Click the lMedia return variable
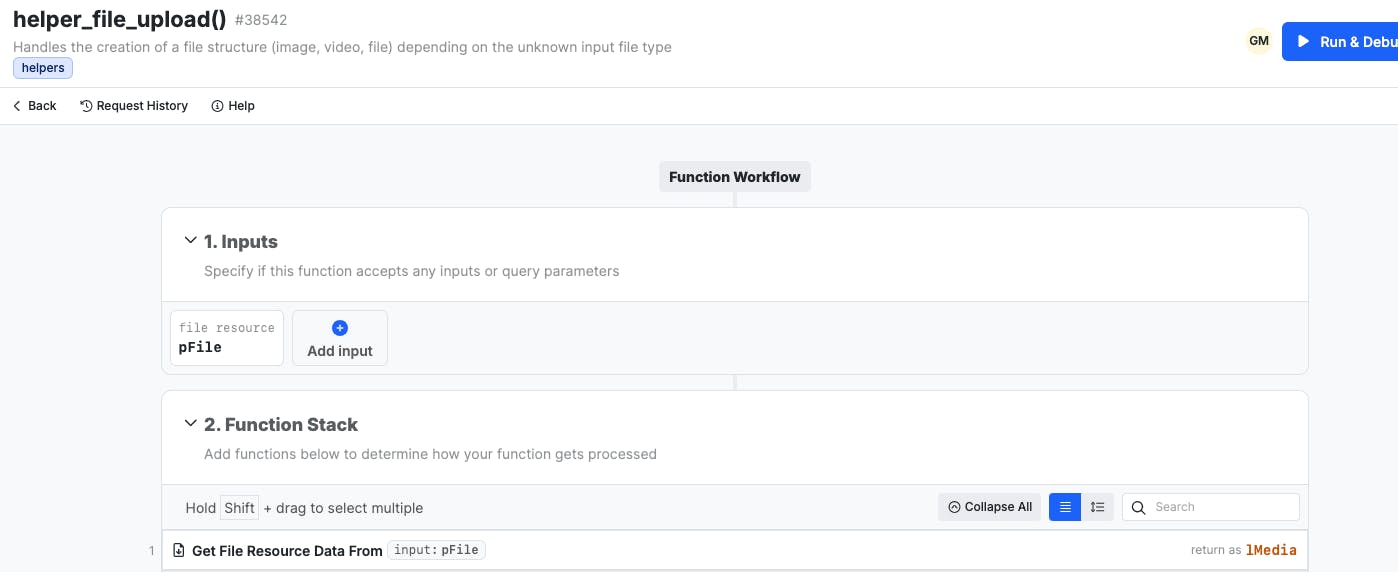Image resolution: width=1398 pixels, height=572 pixels. [x=1271, y=550]
